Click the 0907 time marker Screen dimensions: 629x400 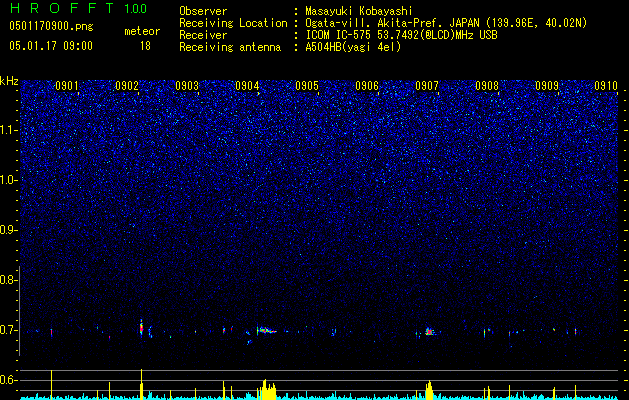(x=427, y=86)
